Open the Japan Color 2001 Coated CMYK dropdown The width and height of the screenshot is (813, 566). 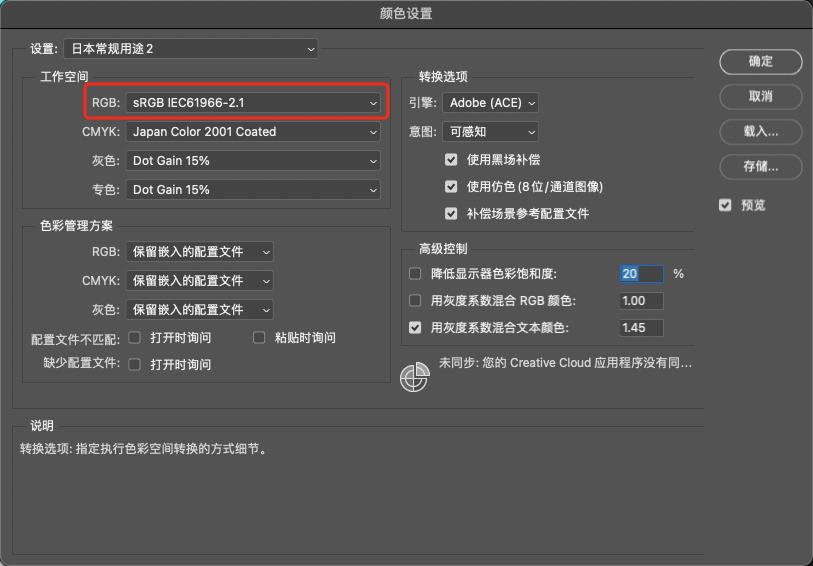(x=253, y=132)
